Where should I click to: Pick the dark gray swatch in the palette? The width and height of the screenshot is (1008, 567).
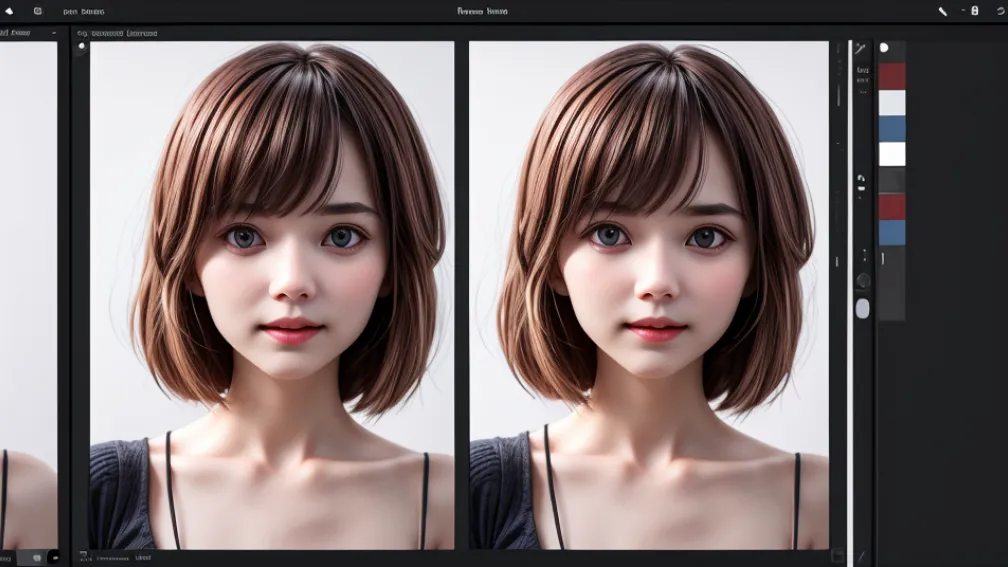(x=892, y=181)
